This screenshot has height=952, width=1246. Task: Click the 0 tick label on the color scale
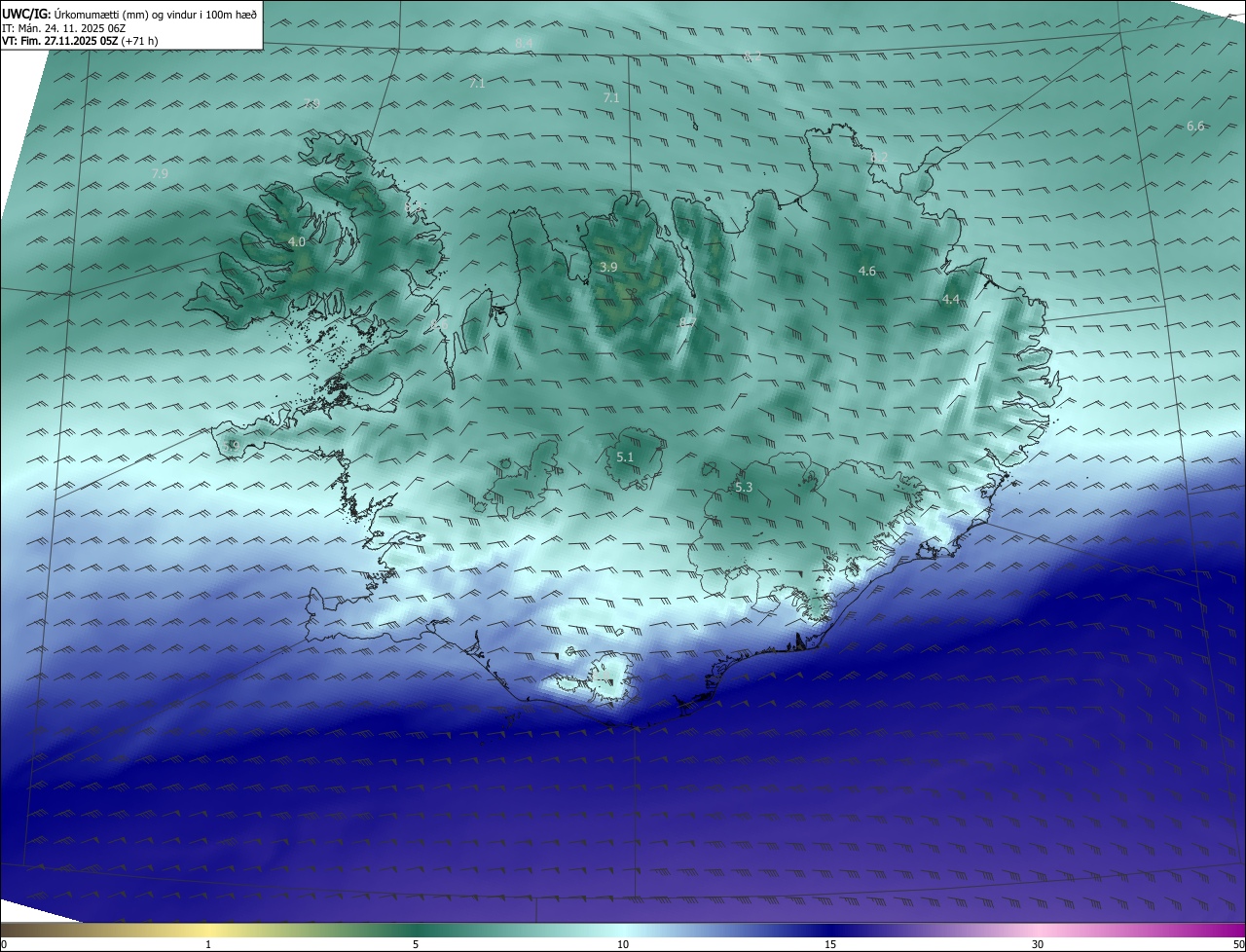(x=4, y=945)
